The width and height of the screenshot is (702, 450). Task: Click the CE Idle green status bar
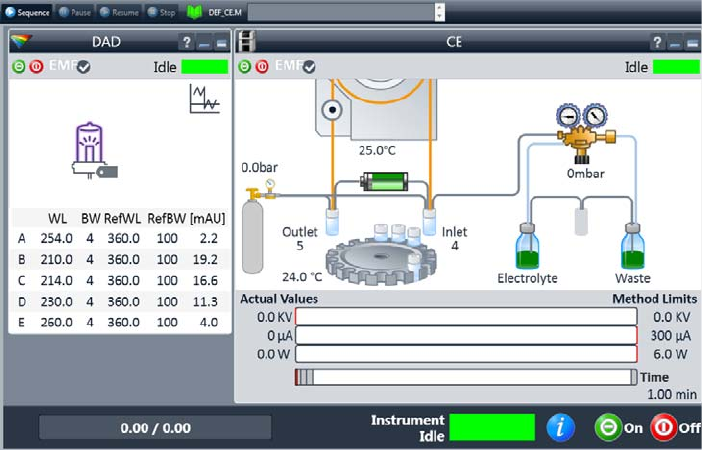[x=676, y=67]
